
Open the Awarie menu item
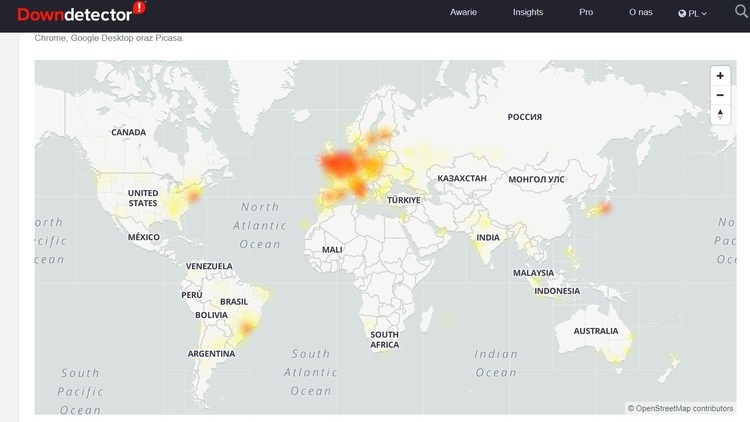point(463,12)
